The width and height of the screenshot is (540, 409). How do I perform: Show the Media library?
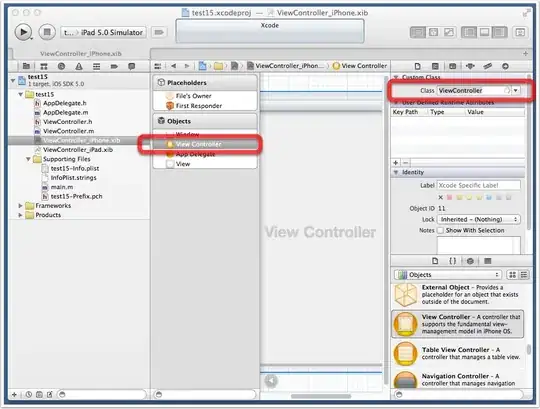(488, 261)
